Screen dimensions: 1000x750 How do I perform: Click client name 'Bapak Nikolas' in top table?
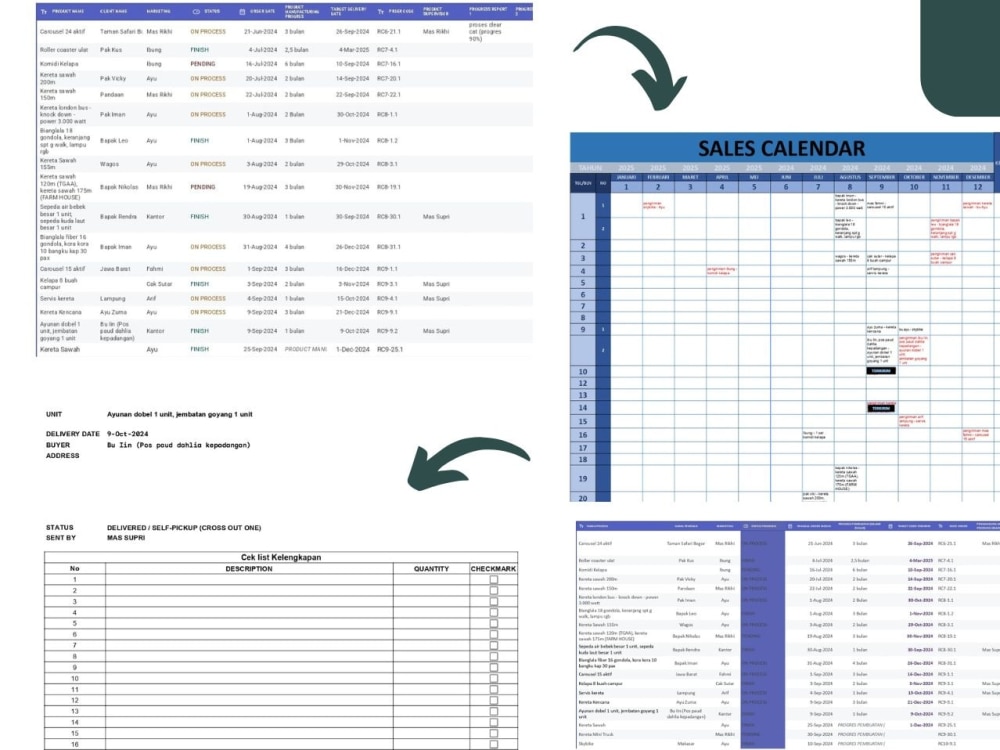coord(119,187)
